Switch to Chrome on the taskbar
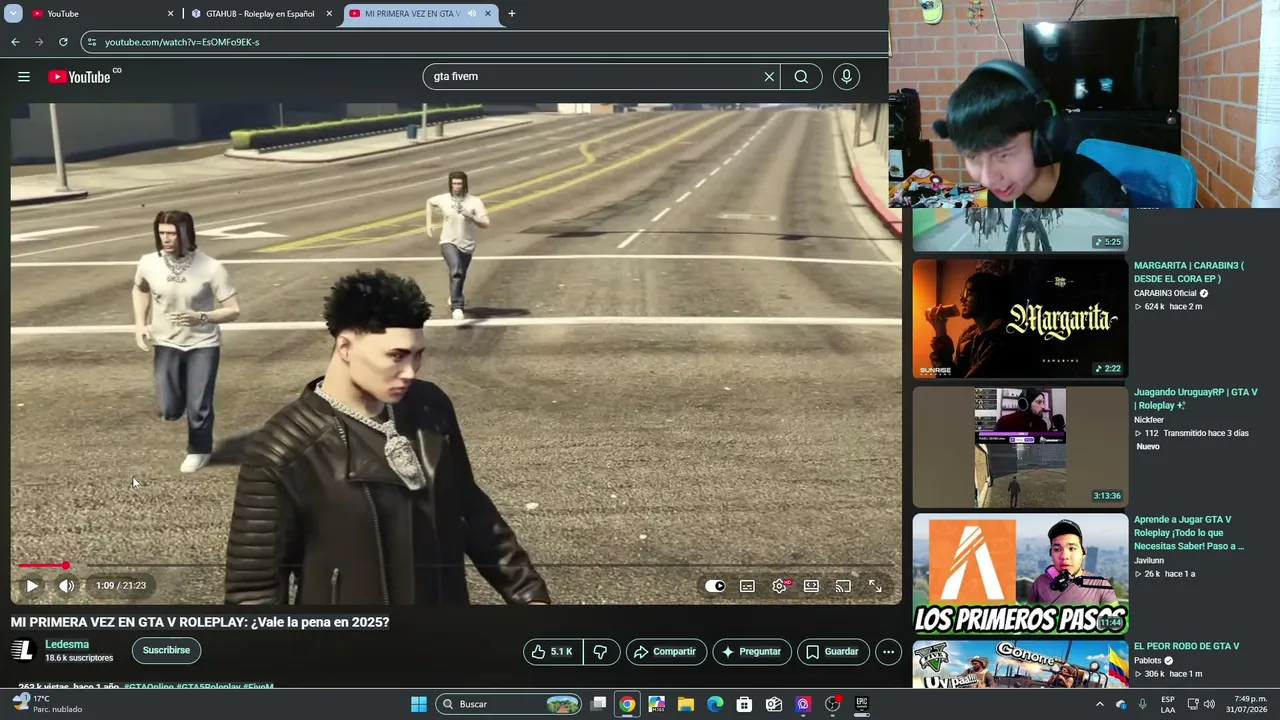The width and height of the screenshot is (1280, 720). [627, 704]
